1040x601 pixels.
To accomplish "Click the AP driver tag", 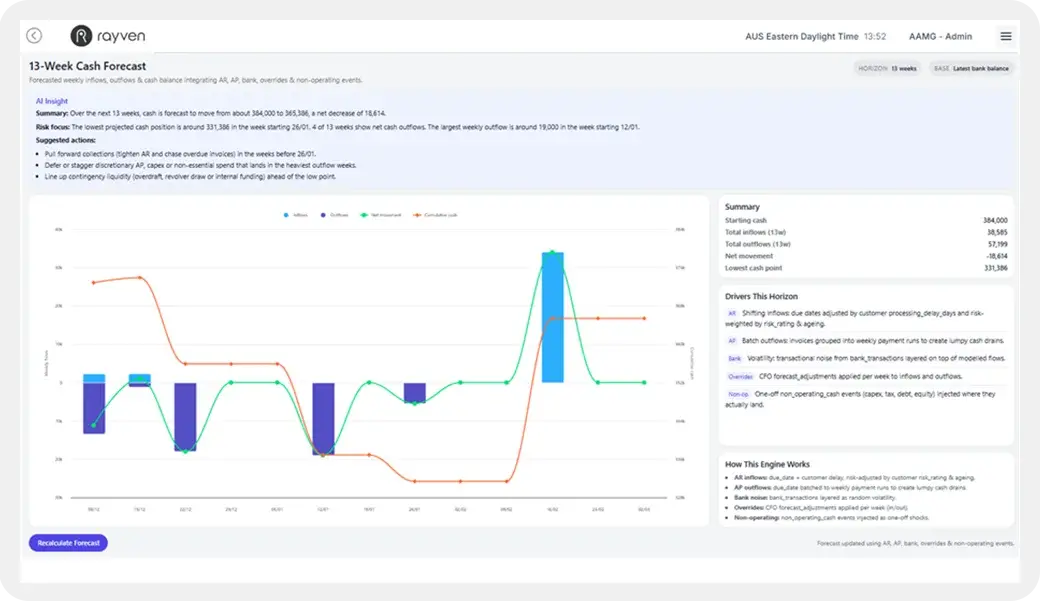I will pos(732,341).
